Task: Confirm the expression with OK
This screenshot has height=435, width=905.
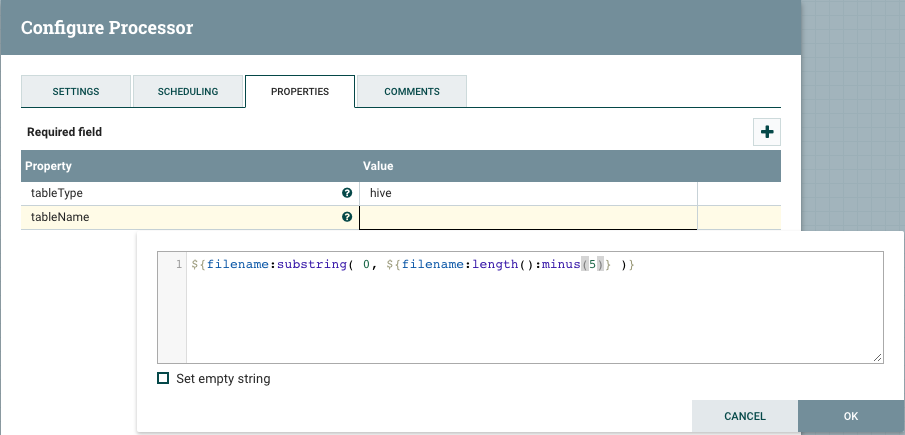Action: [850, 416]
